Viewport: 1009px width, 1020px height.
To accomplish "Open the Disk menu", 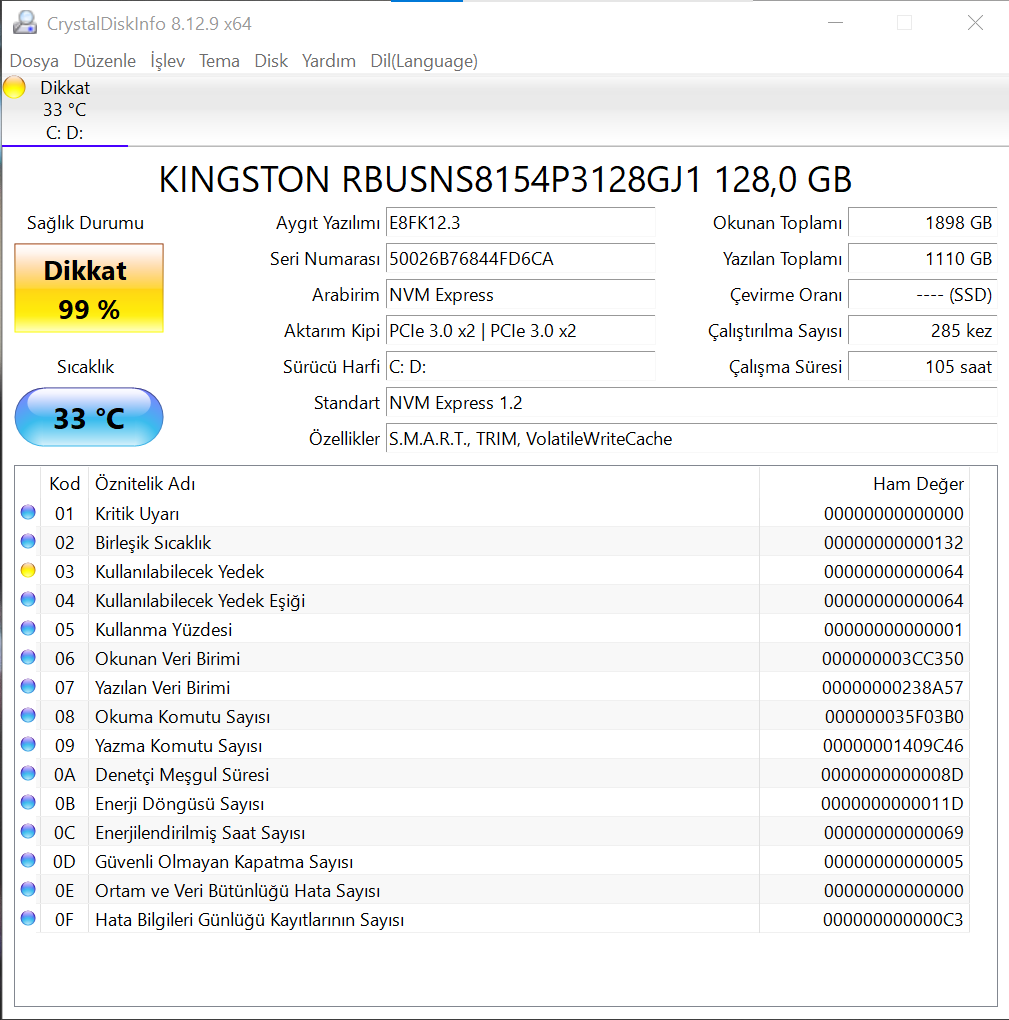I will pyautogui.click(x=271, y=61).
